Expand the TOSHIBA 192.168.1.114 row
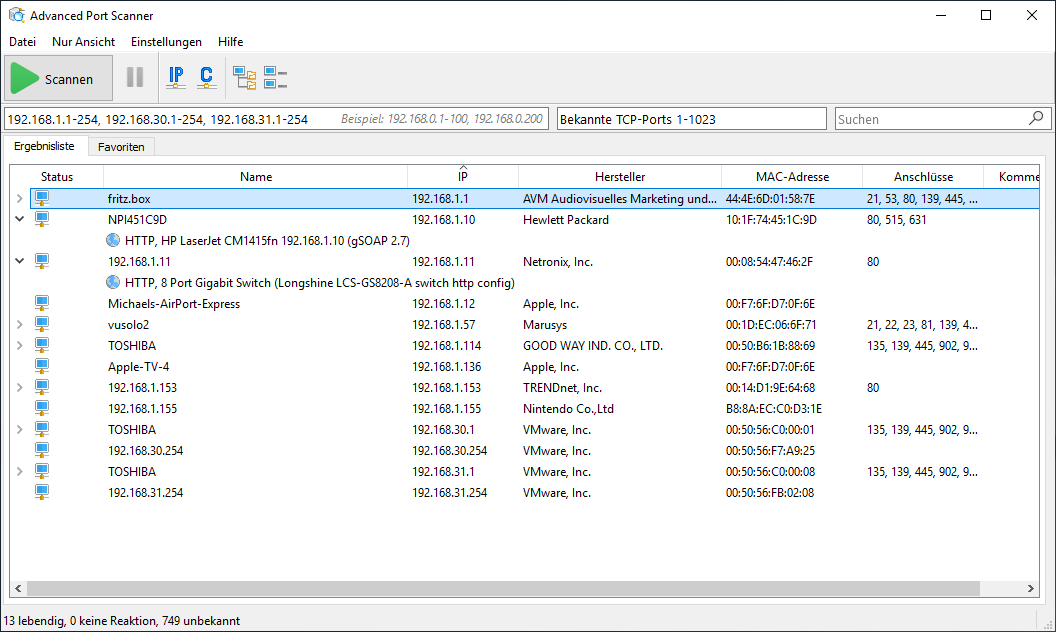The height and width of the screenshot is (632, 1056). coord(20,346)
